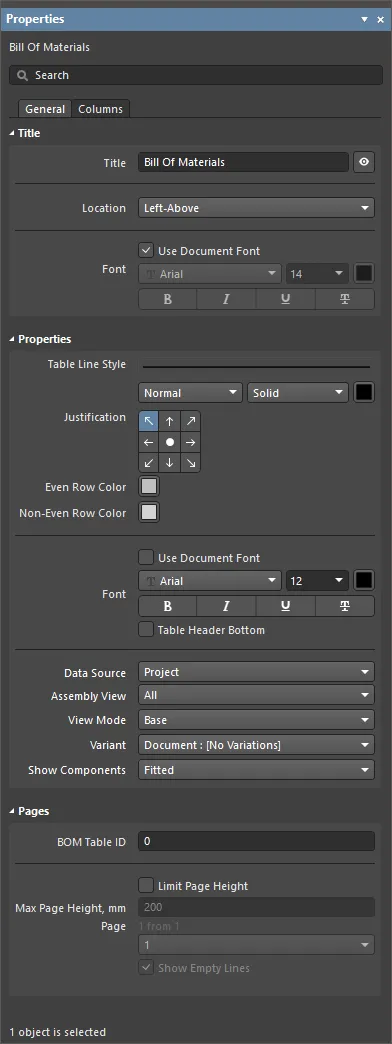Click the search magnifier icon

click(22, 75)
